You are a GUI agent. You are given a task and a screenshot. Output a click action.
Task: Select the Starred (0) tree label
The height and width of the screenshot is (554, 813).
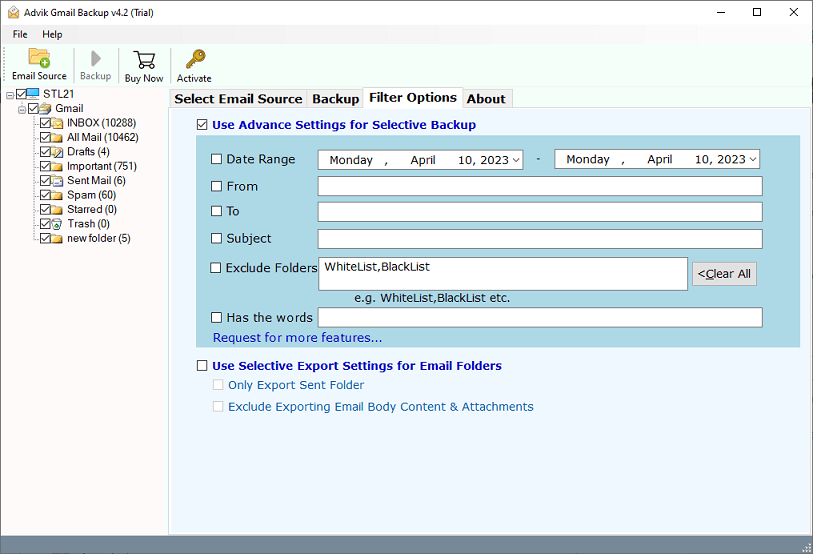92,210
